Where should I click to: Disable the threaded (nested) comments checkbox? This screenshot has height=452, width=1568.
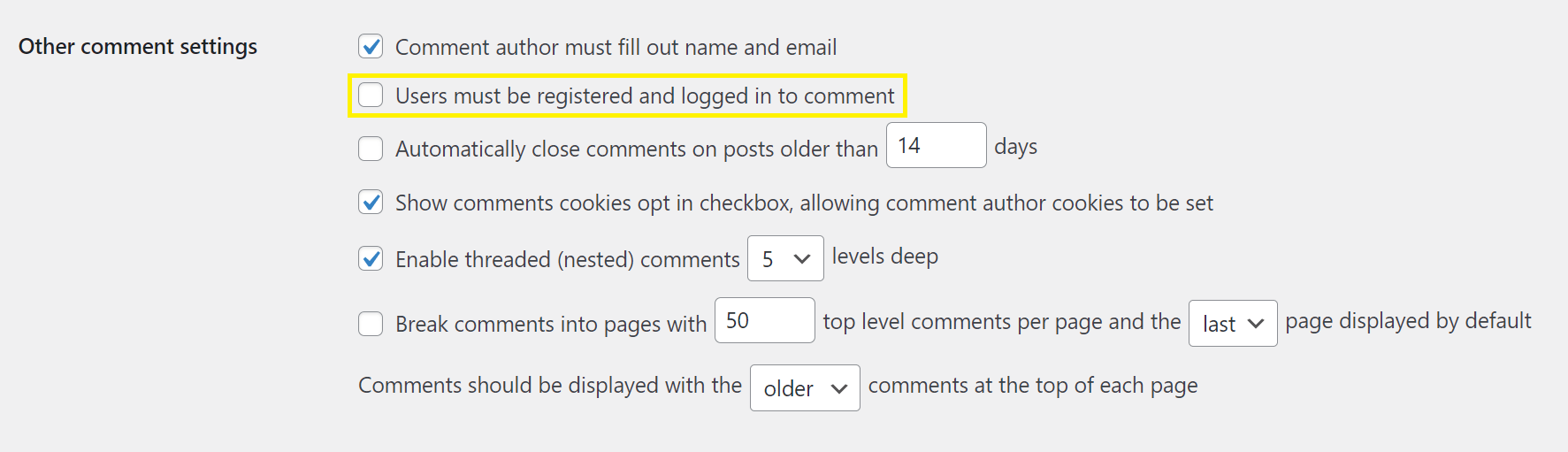[x=371, y=258]
